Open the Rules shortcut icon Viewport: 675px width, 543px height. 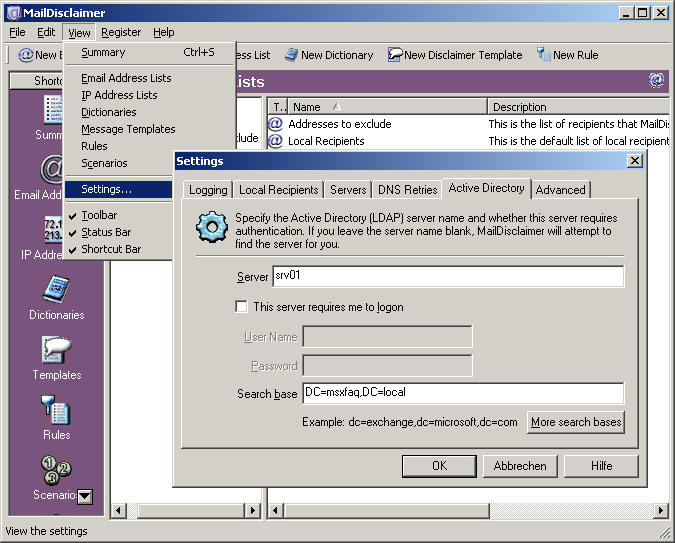56,410
